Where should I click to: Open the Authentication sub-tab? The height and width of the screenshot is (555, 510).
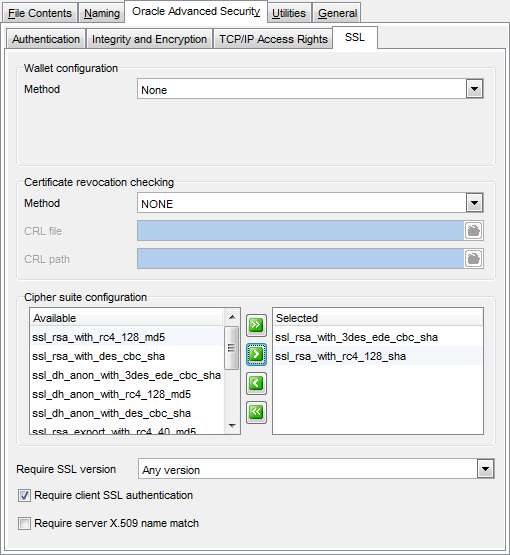click(x=46, y=39)
